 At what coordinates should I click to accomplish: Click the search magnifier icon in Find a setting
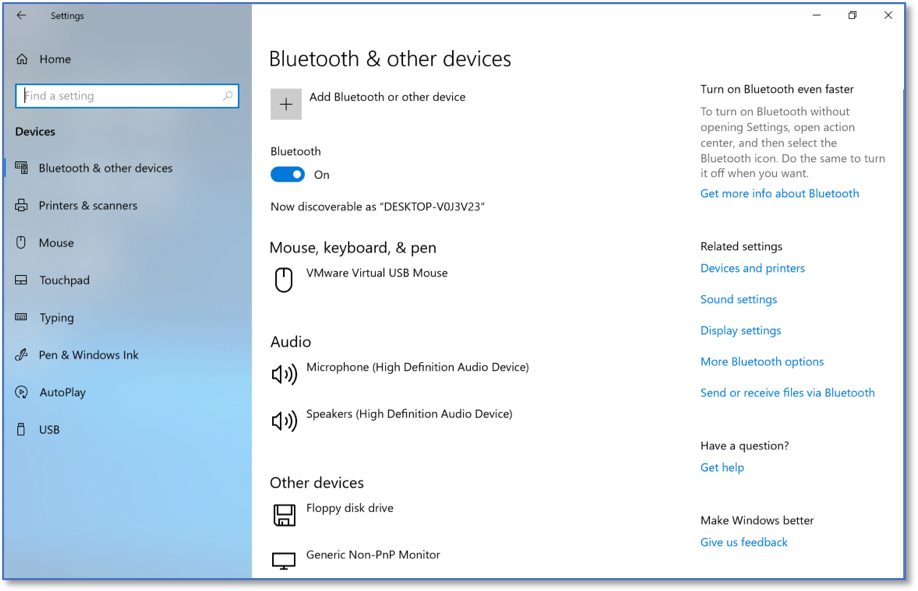point(228,95)
